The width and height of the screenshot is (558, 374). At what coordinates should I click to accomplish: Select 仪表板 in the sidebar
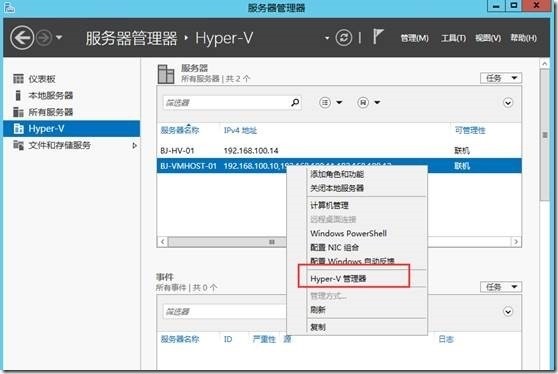[71, 79]
